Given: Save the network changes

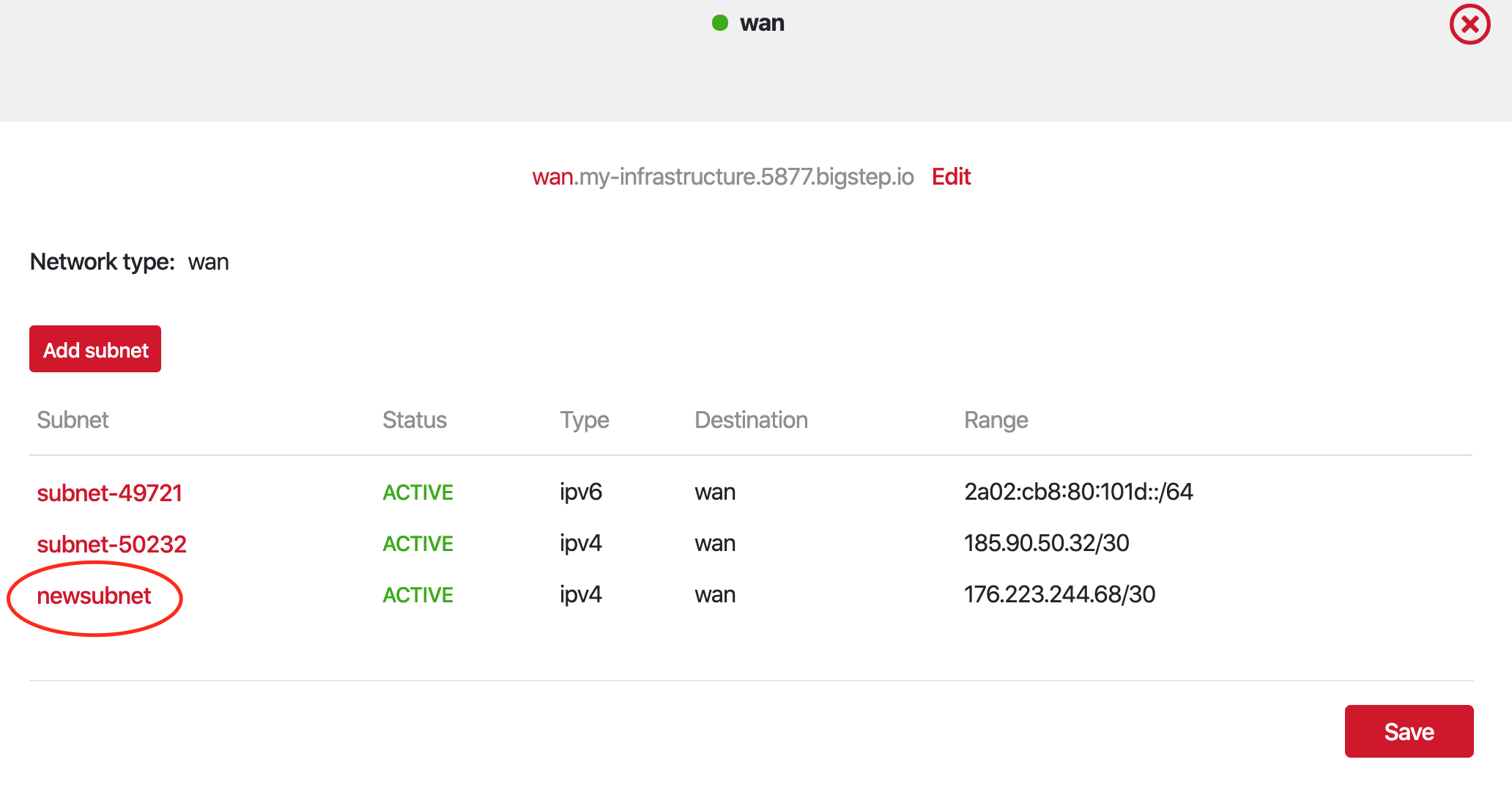Looking at the screenshot, I should click(x=1409, y=731).
